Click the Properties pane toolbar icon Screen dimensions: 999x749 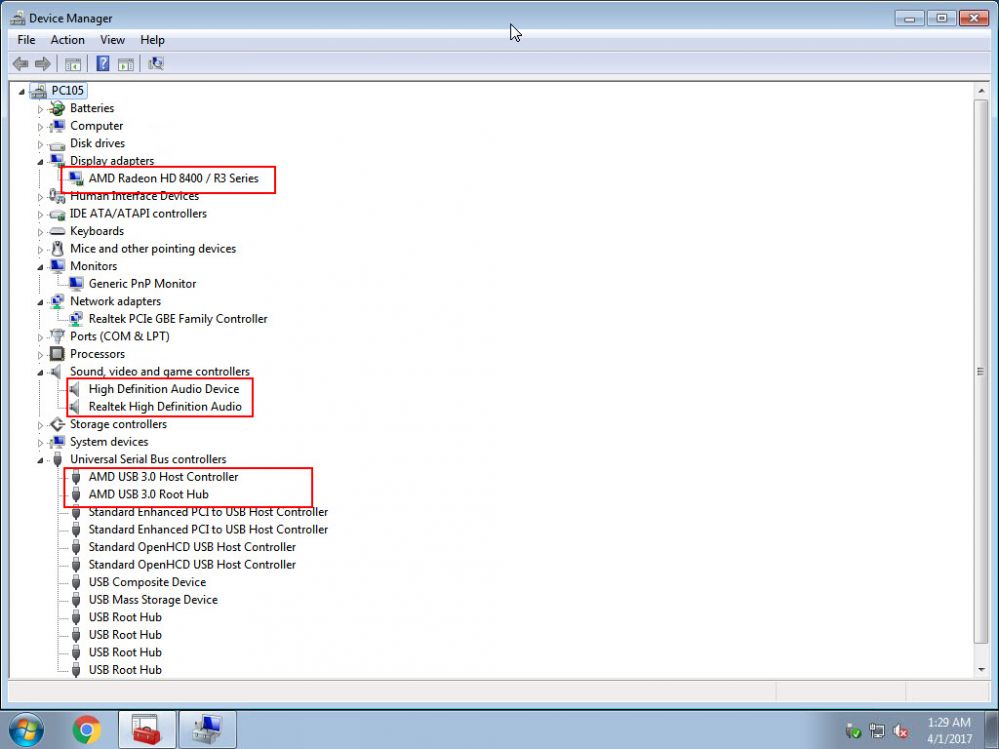126,64
